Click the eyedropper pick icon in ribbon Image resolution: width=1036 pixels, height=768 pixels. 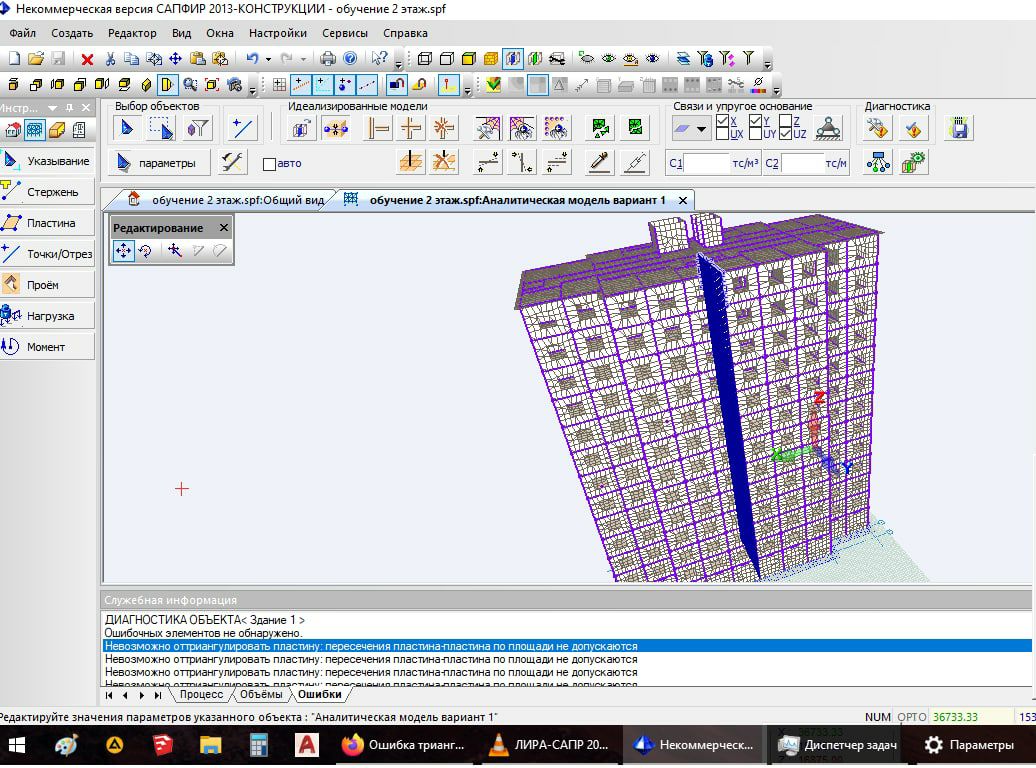pos(599,163)
